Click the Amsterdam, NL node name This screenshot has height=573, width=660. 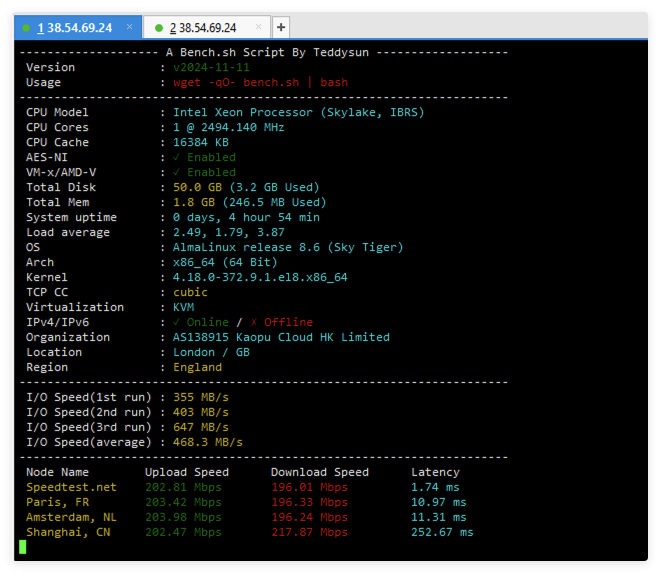click(71, 517)
